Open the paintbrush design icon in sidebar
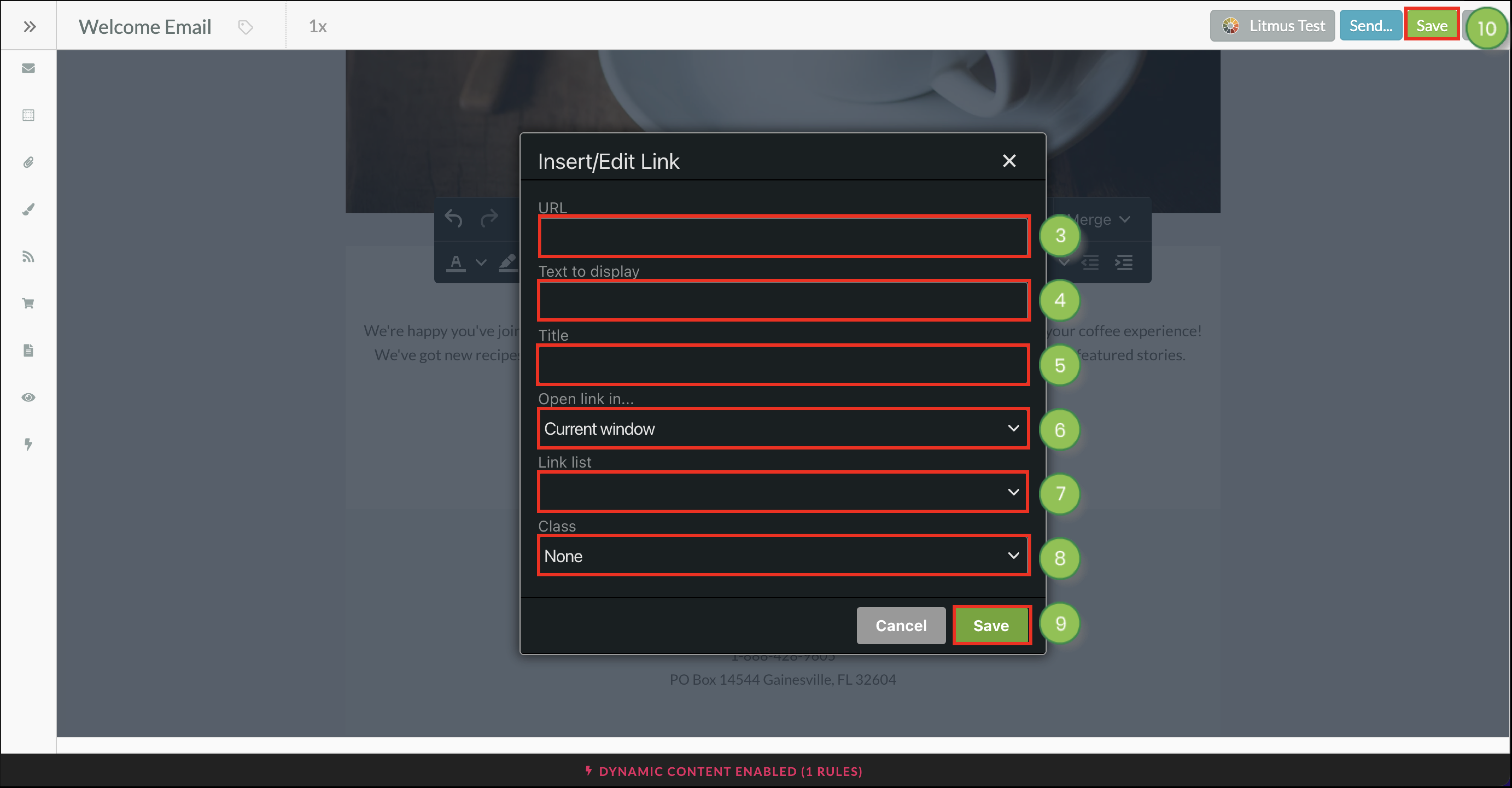 [28, 209]
